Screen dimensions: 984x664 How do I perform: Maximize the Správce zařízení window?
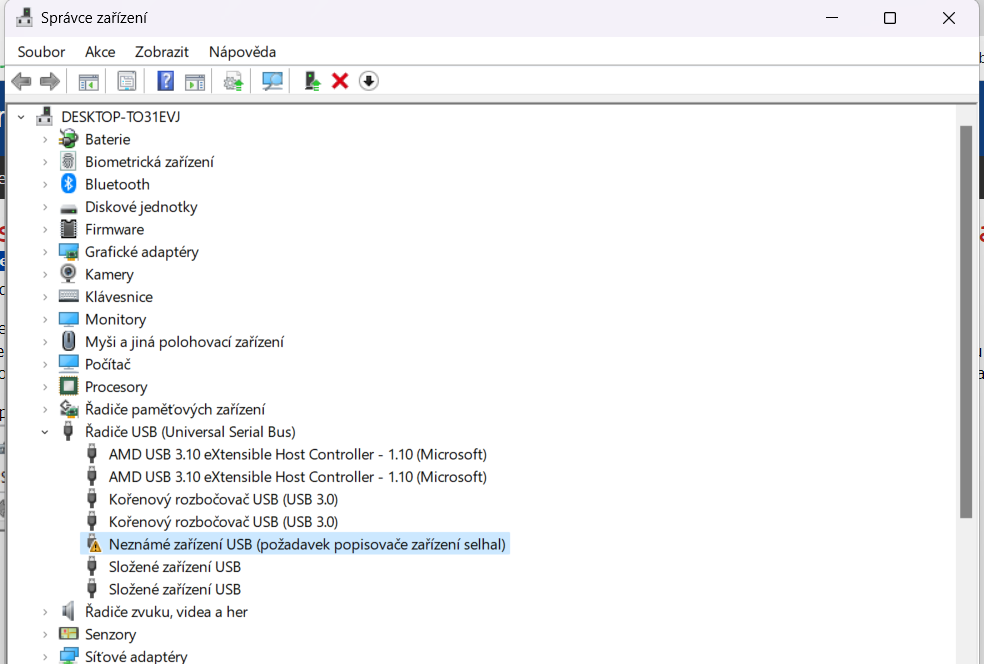pyautogui.click(x=890, y=18)
